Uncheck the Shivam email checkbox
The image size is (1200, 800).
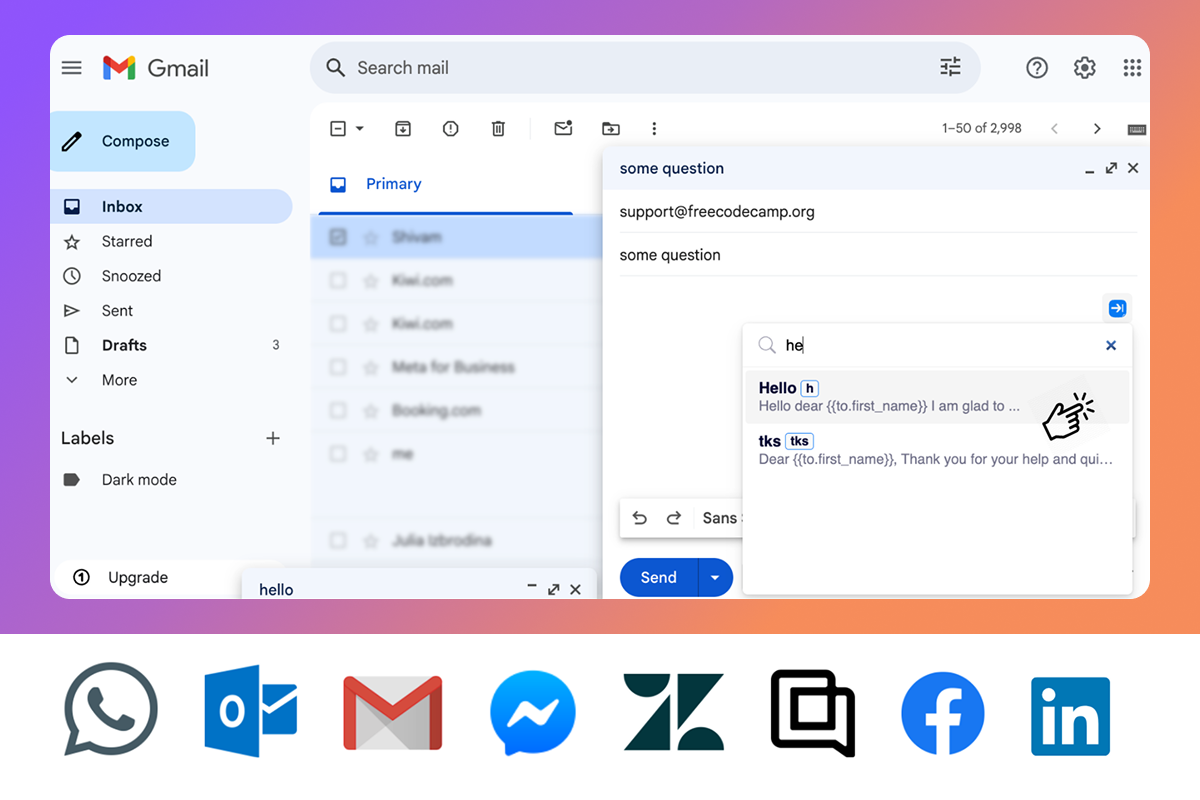point(338,237)
